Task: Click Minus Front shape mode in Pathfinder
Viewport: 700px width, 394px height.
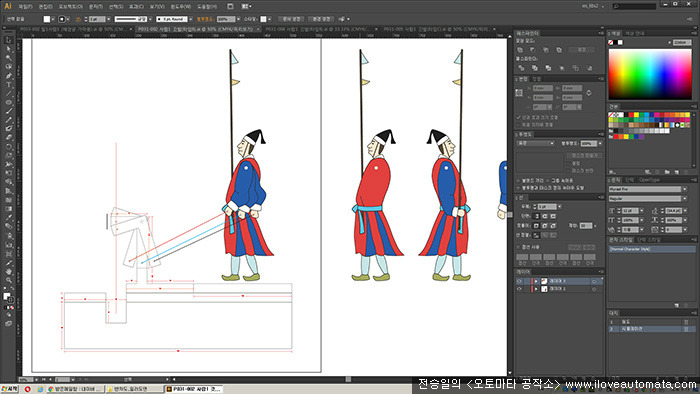Action: pyautogui.click(x=533, y=50)
